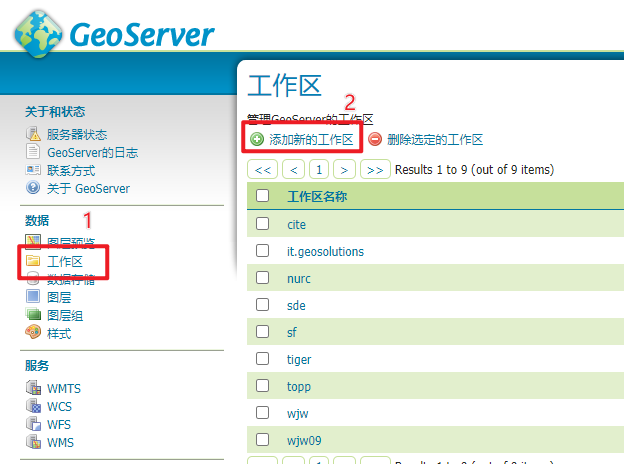
Task: Open 样式 menu entry
Action: point(59,333)
